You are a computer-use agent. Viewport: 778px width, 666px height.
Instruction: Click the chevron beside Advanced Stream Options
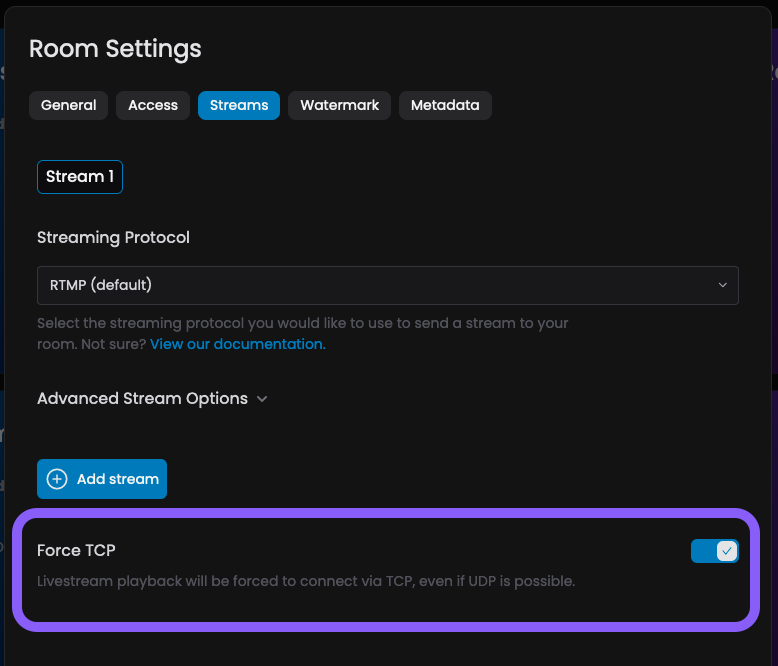tap(262, 399)
